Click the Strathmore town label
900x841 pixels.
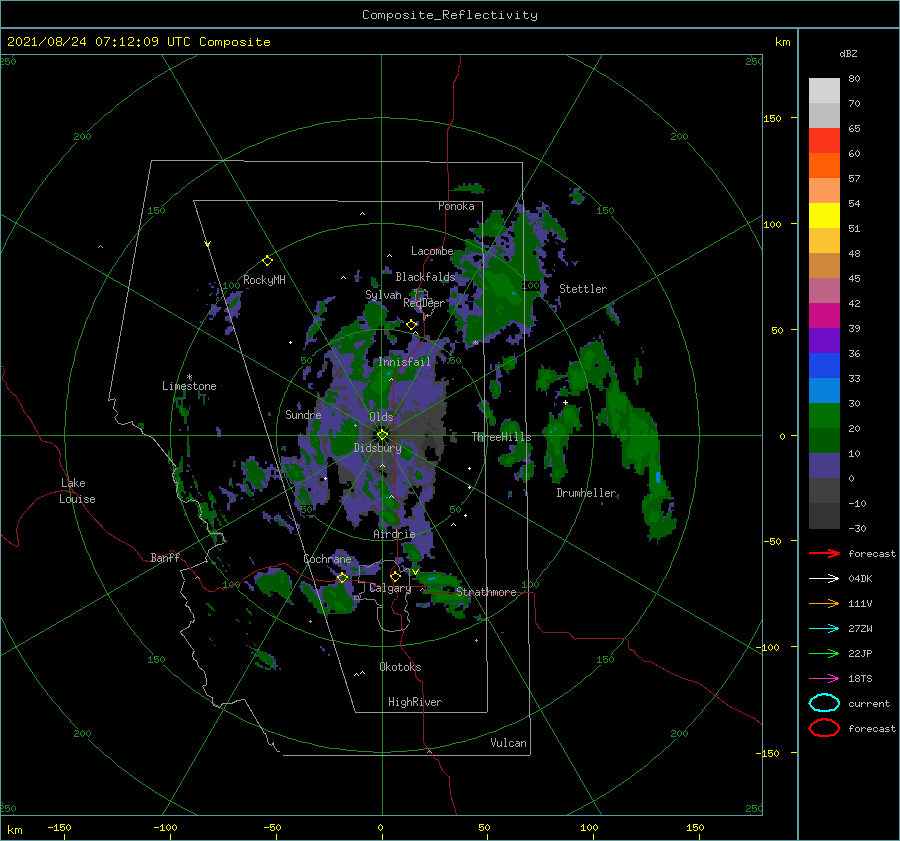tap(486, 592)
